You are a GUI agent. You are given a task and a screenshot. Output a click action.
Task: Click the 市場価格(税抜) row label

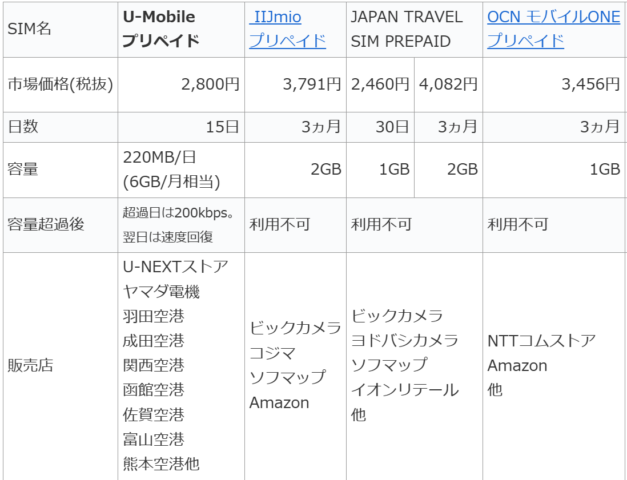click(60, 85)
